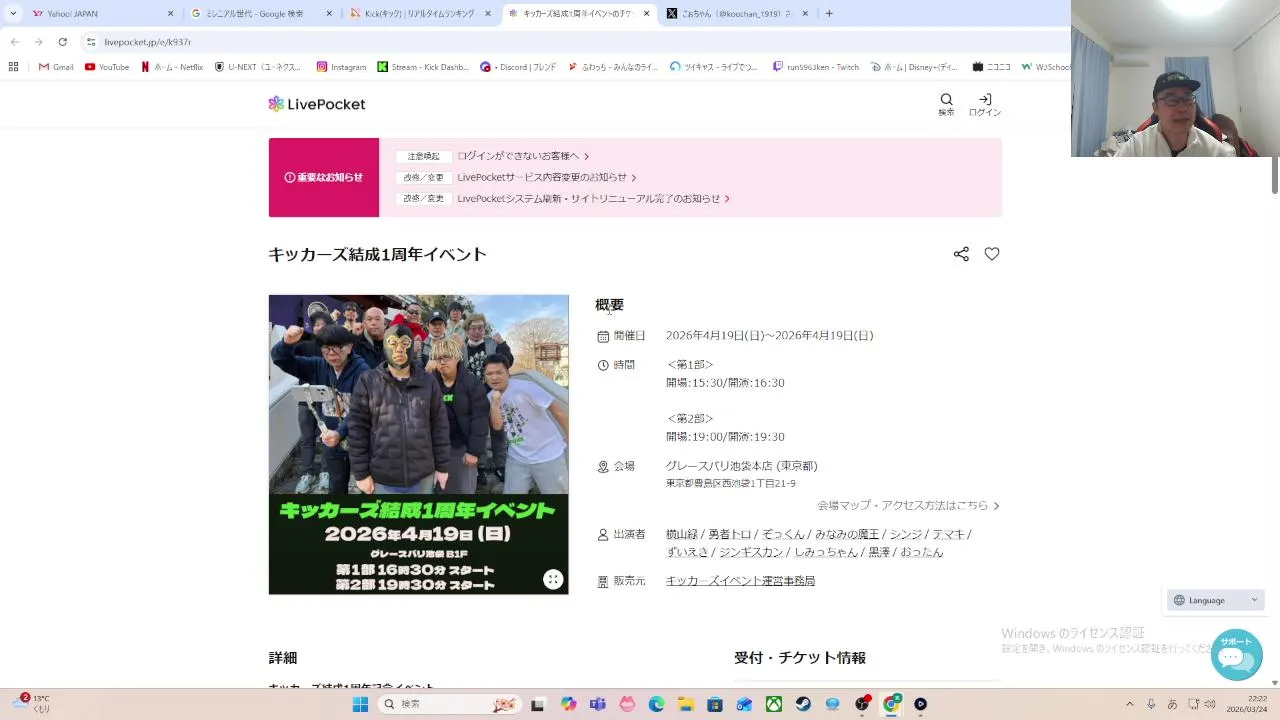
Task: Open the ニコニコ bookmark
Action: [991, 67]
